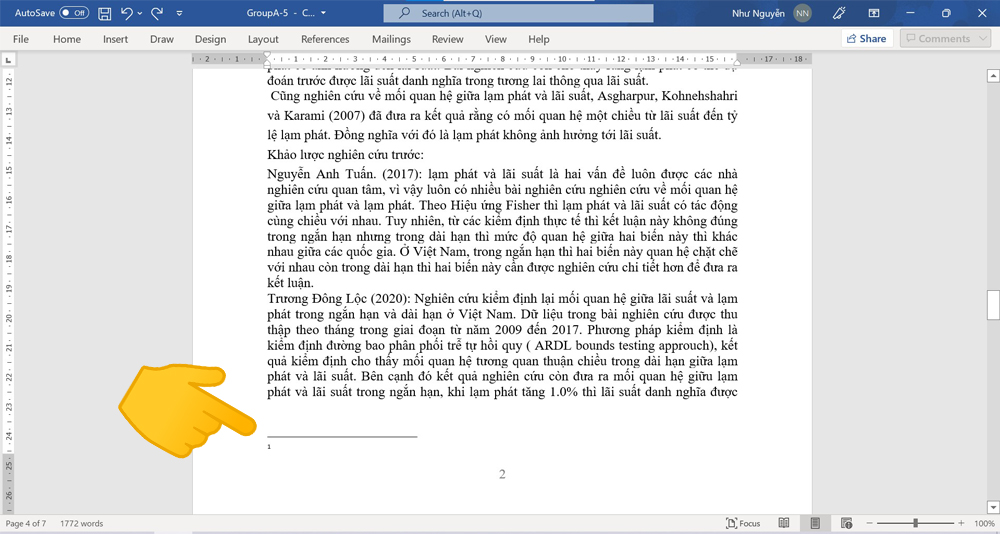Click zoom in plus button
Screen dimensions: 1000x534
(x=961, y=523)
